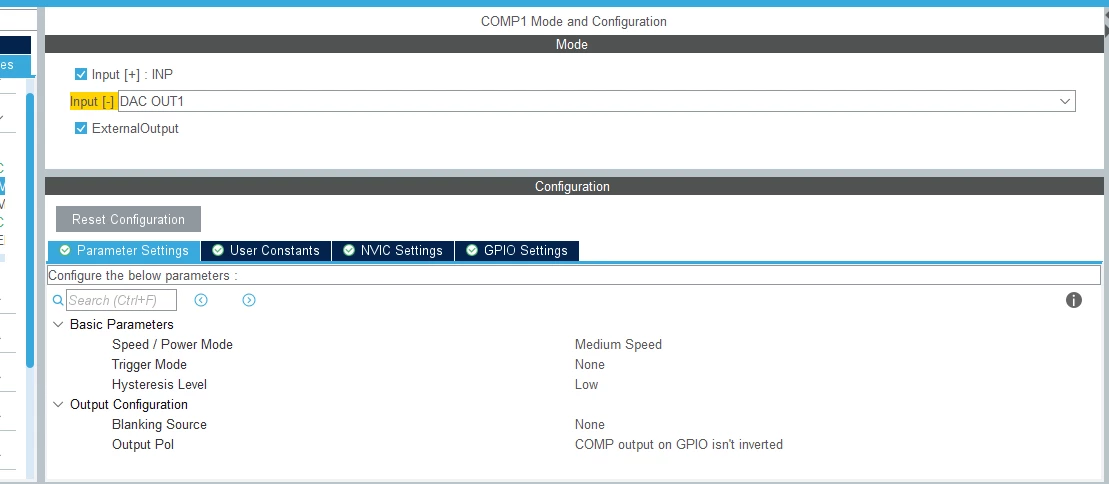Click the Reset Configuration button
The width and height of the screenshot is (1109, 484).
coord(128,219)
